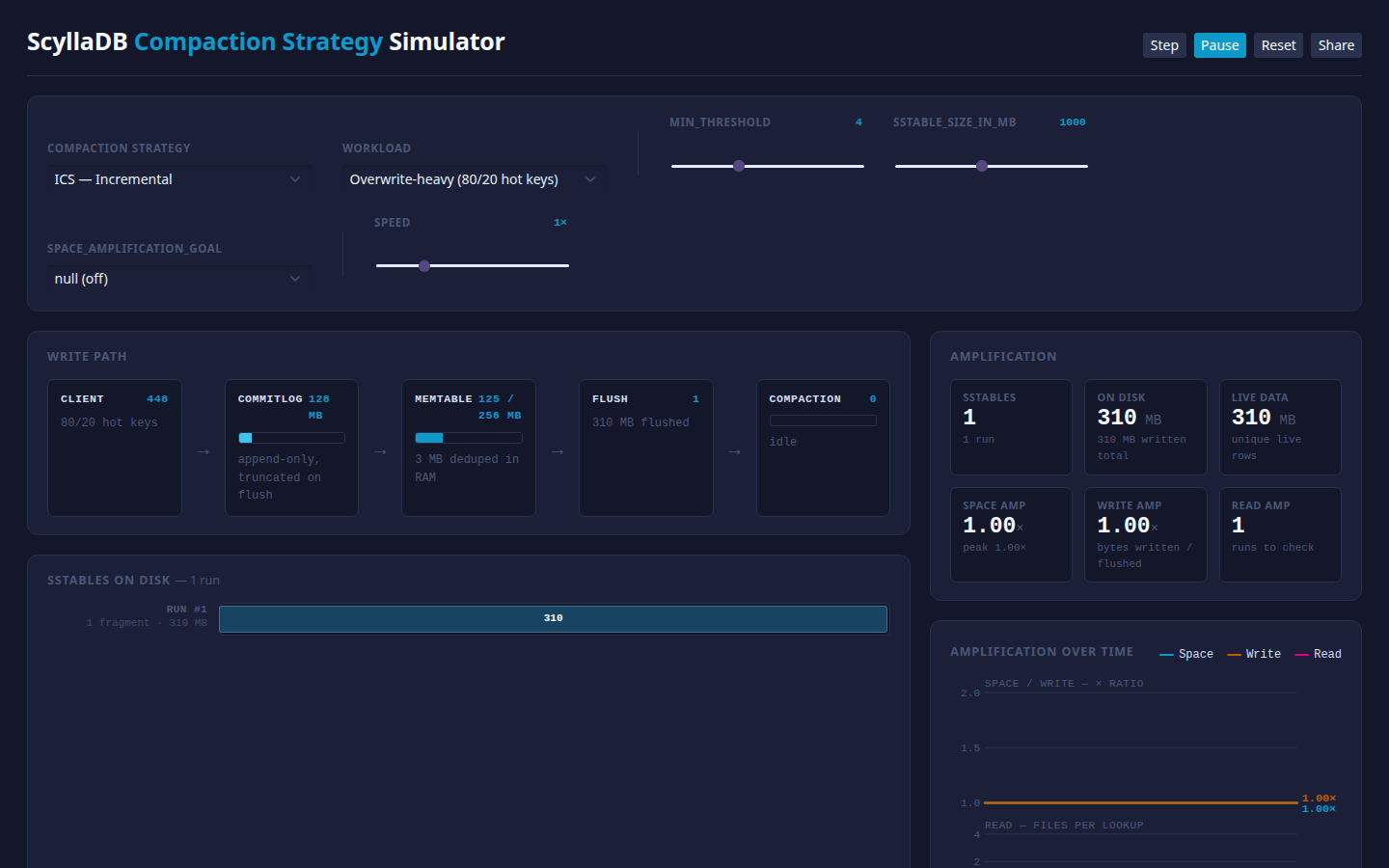1389x868 pixels.
Task: Click the 'Amplification Over Time' heading
Action: point(1042,652)
